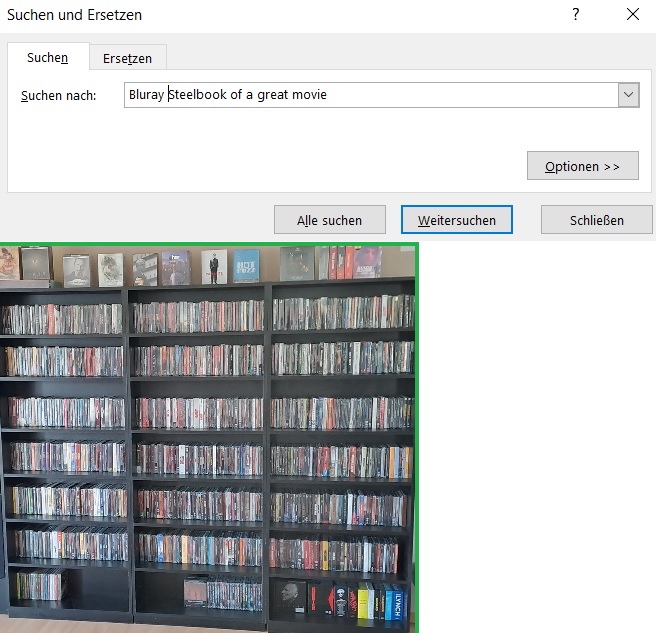Click the Alle suchen button
The width and height of the screenshot is (656, 633).
tap(330, 220)
